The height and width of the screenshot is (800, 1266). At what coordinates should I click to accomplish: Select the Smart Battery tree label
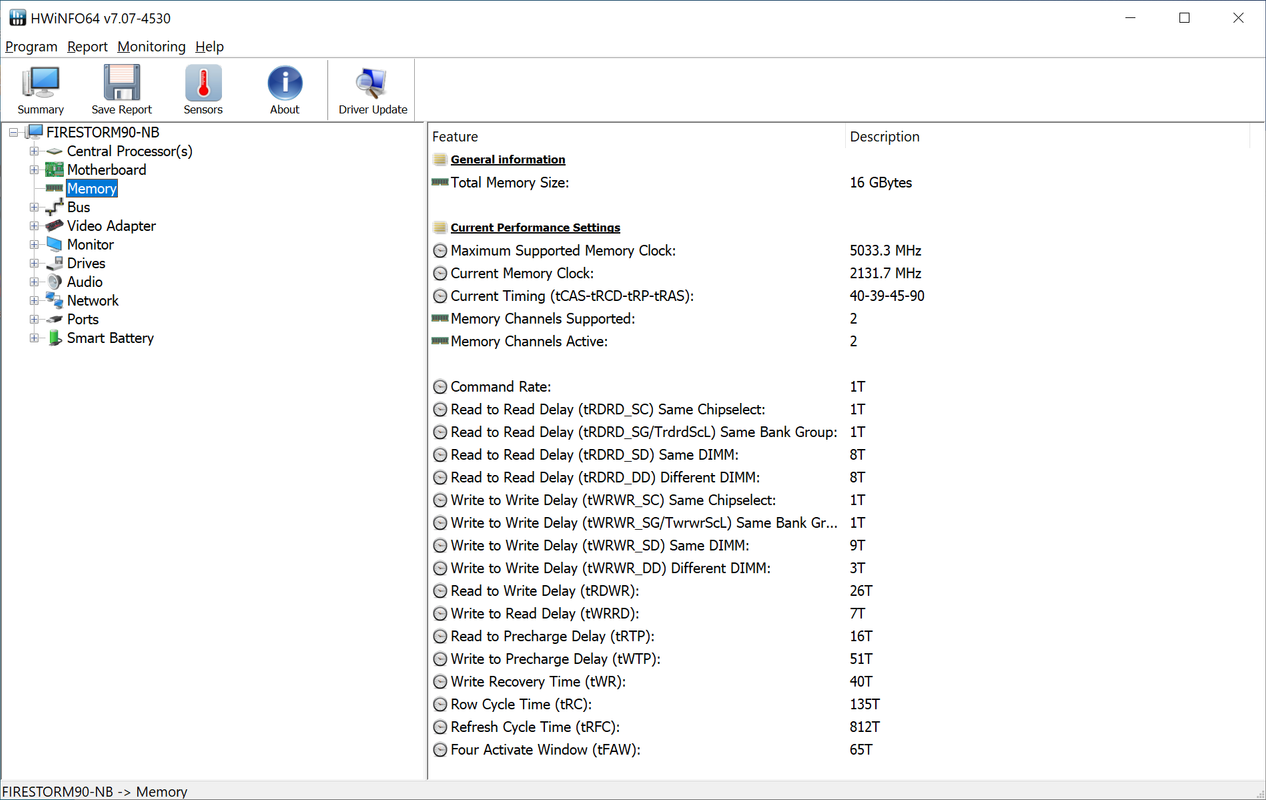110,338
